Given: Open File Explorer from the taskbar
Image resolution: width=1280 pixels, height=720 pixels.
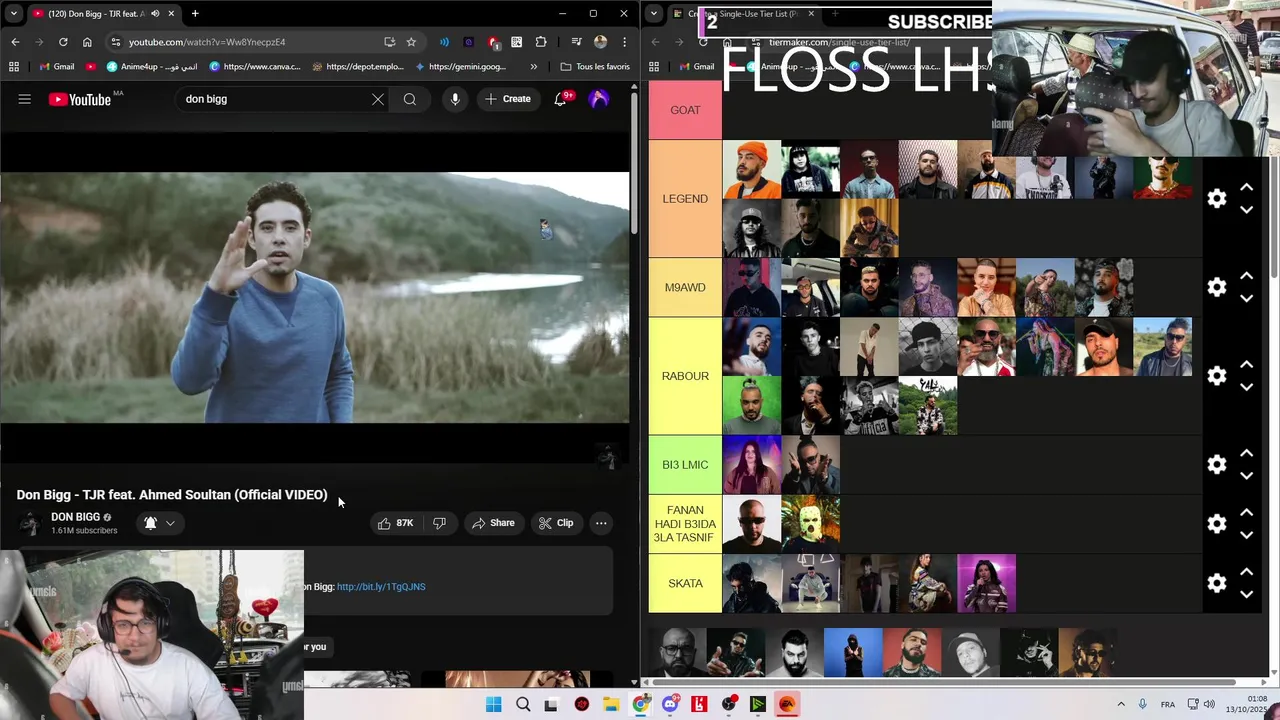Looking at the screenshot, I should point(611,704).
